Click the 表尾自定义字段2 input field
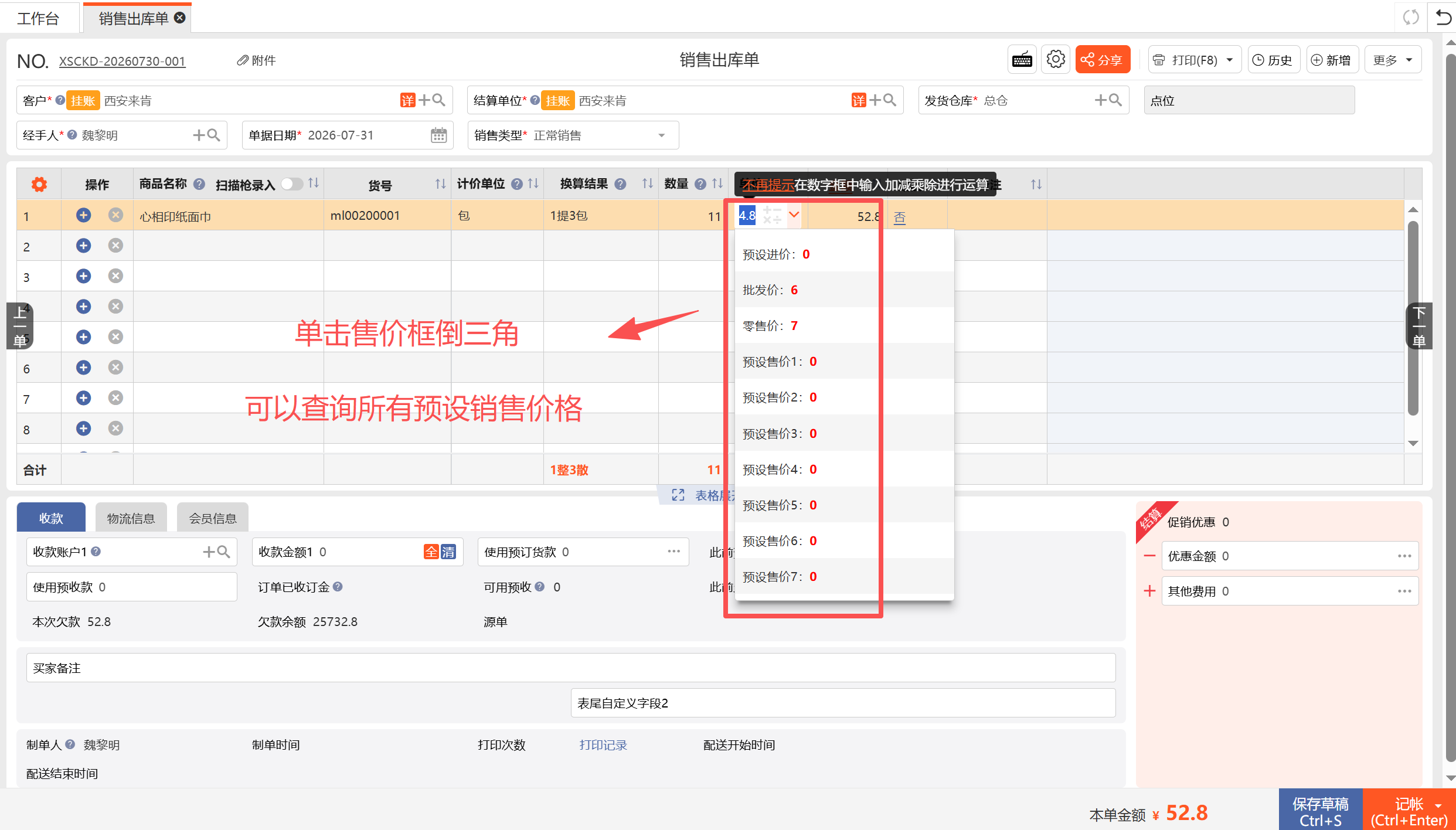 click(843, 703)
